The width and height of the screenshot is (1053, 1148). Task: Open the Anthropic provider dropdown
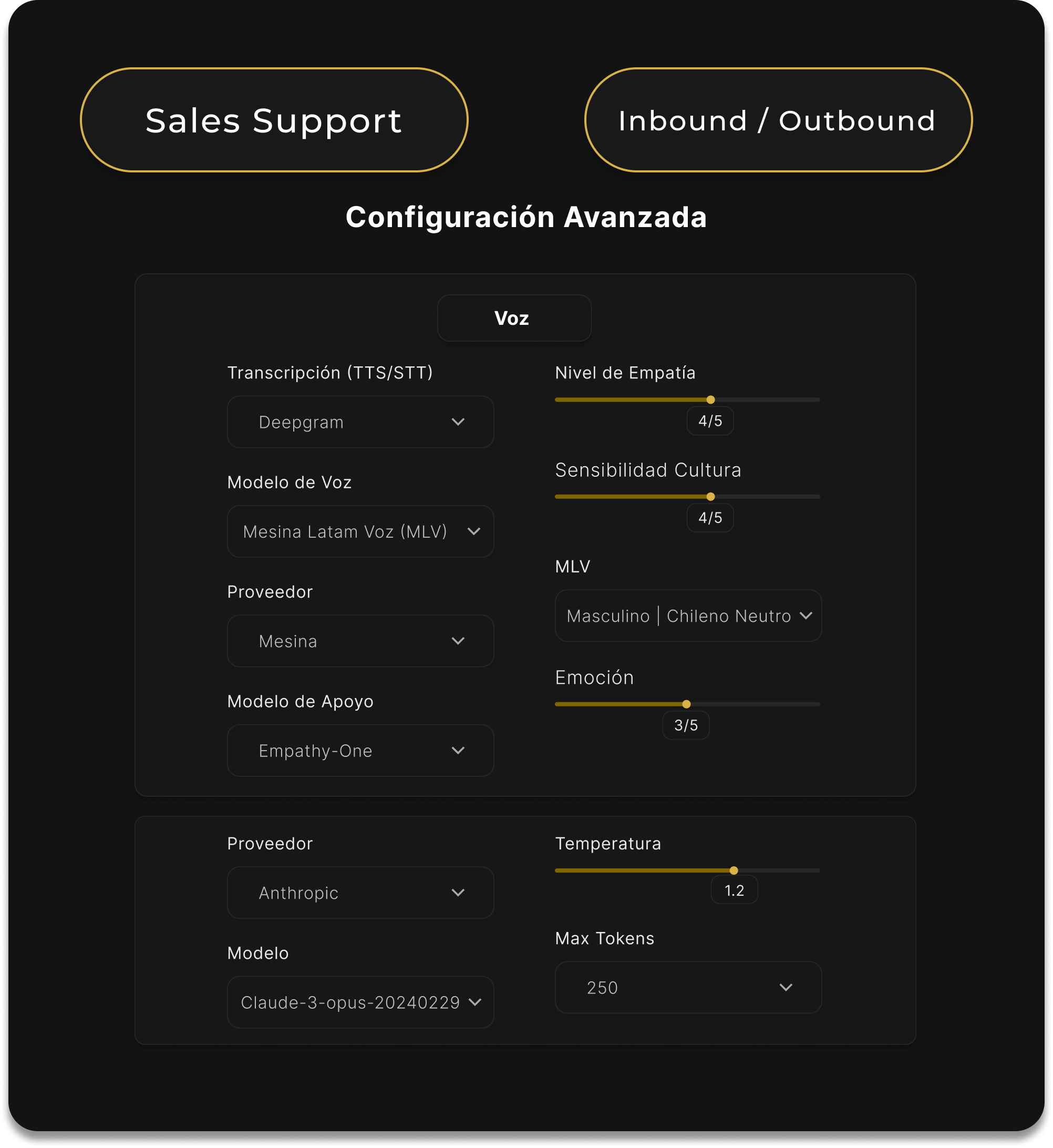click(360, 893)
